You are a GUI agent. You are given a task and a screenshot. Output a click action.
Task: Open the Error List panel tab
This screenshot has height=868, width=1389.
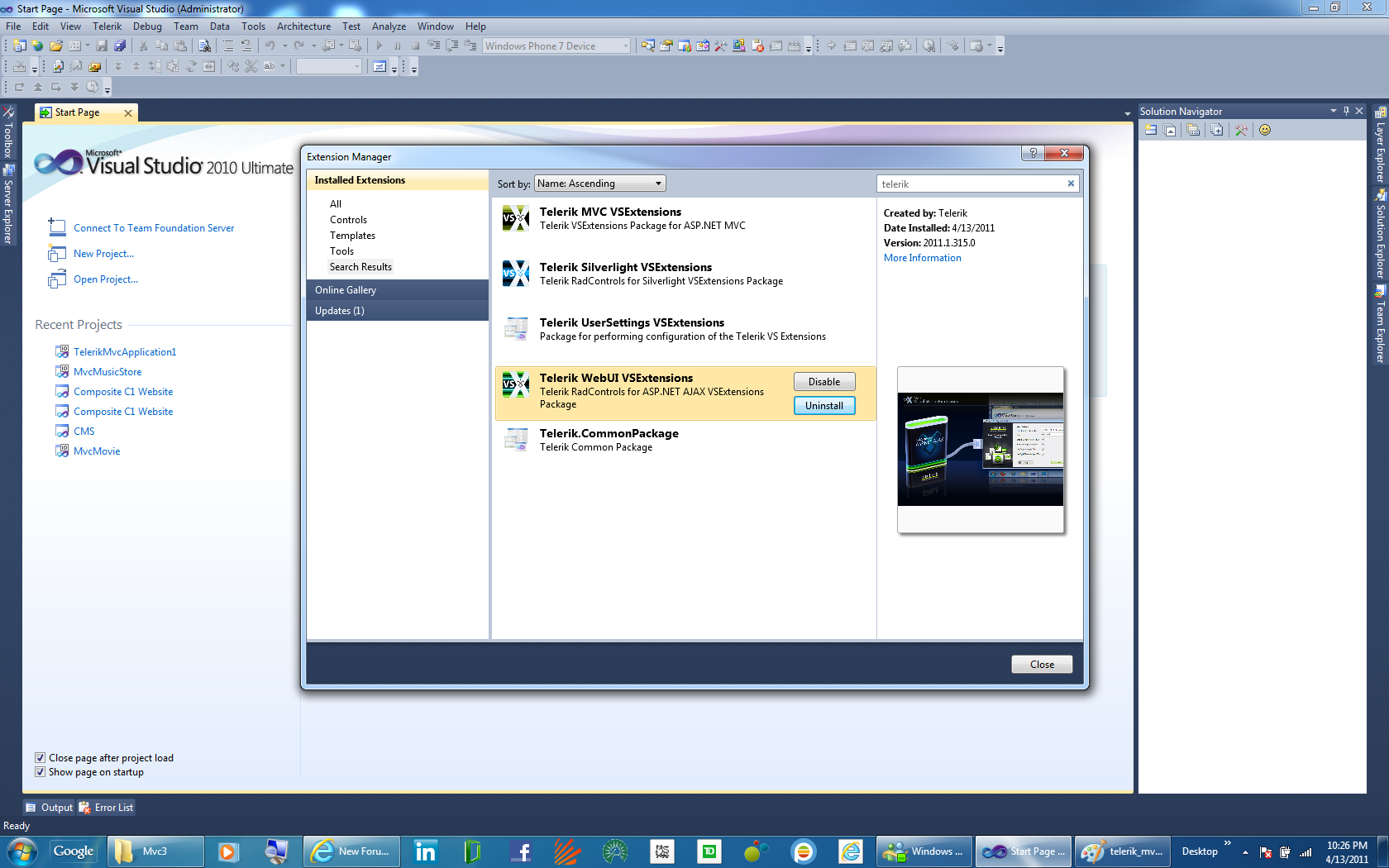(107, 808)
